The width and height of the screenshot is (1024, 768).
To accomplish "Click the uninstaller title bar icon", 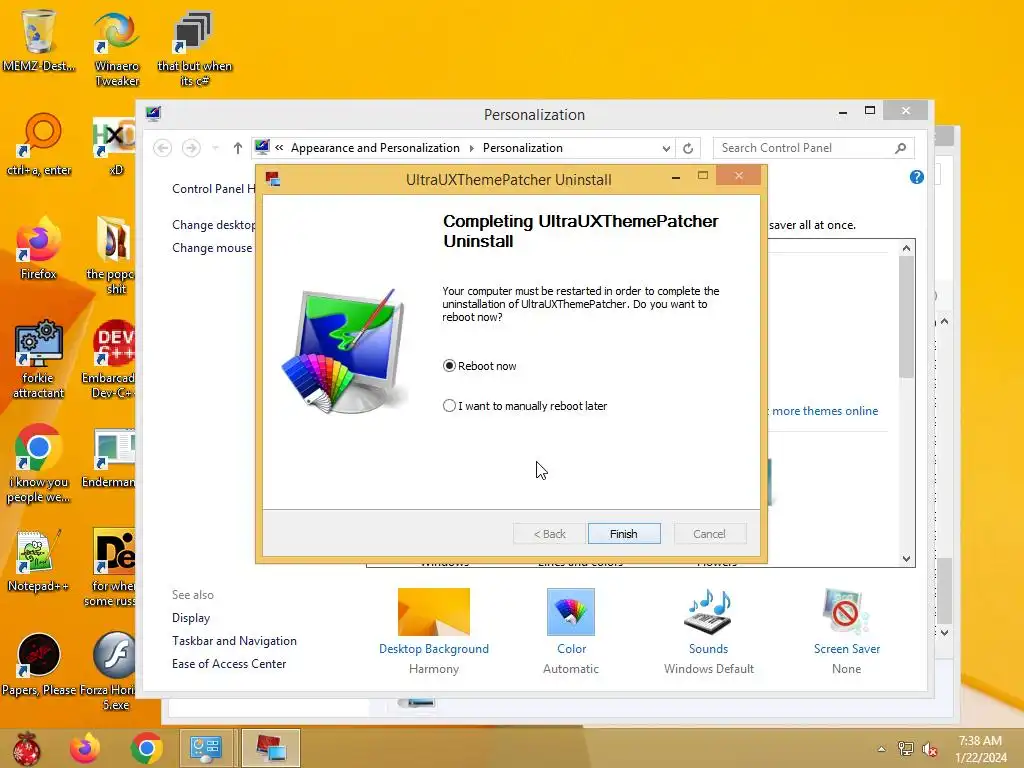I will 273,179.
